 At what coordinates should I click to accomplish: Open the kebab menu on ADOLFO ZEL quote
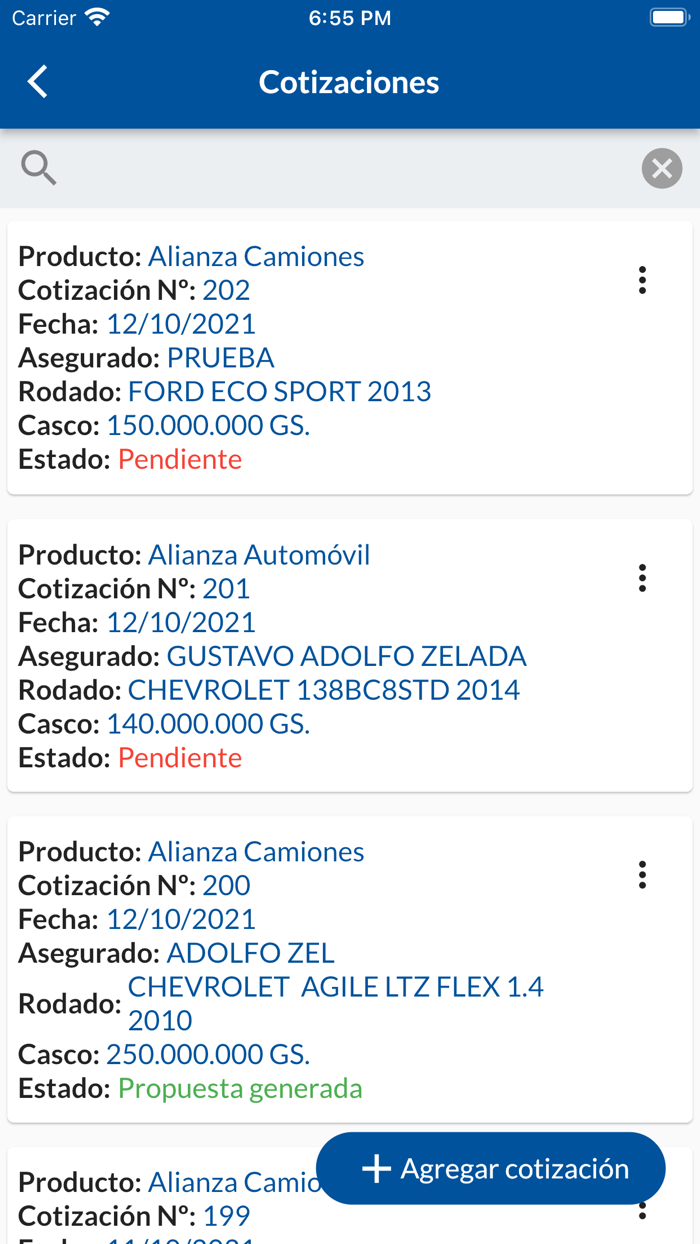coord(642,875)
